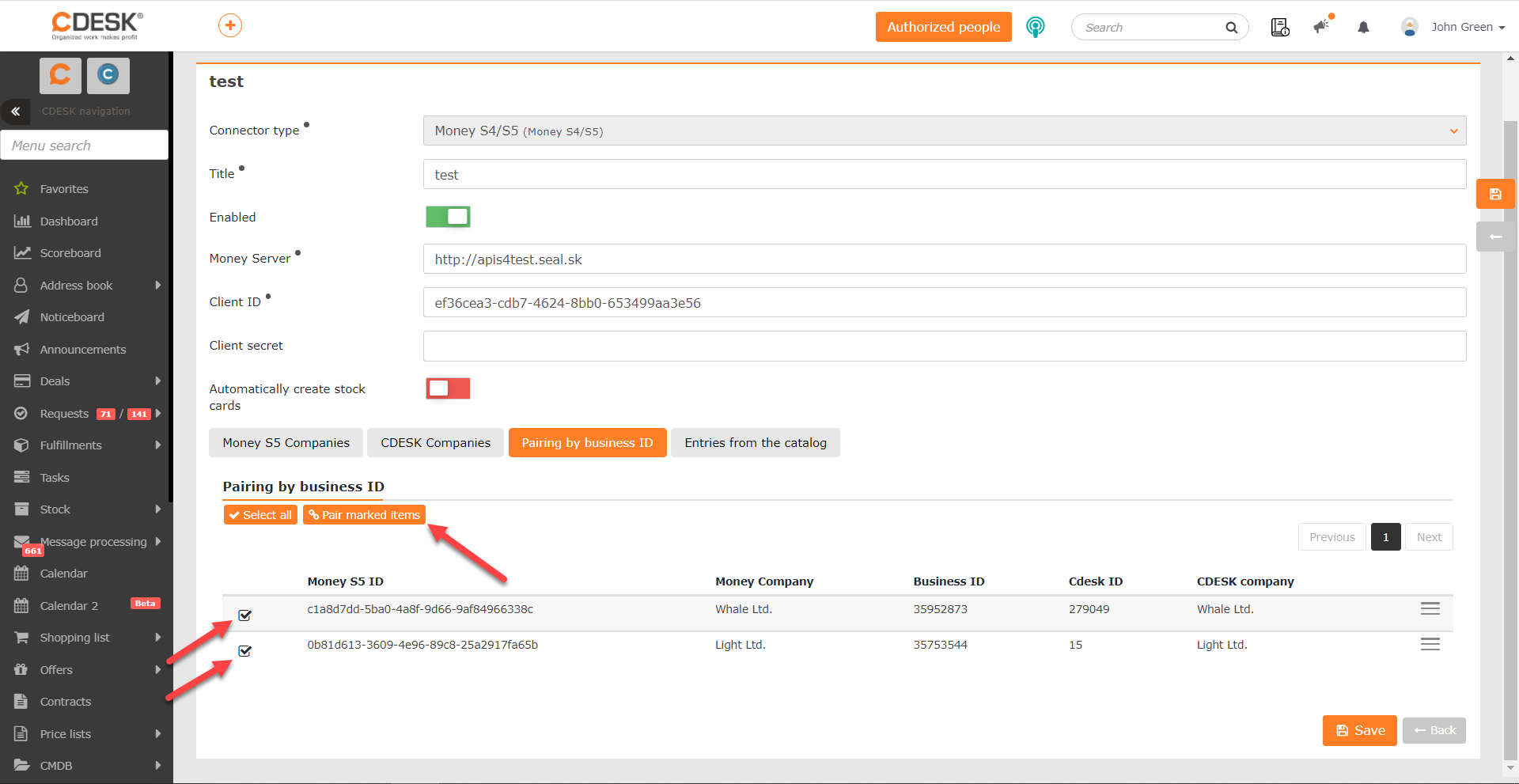This screenshot has height=784, width=1519.
Task: Click the page scrollbar thumb
Action: [x=1510, y=439]
